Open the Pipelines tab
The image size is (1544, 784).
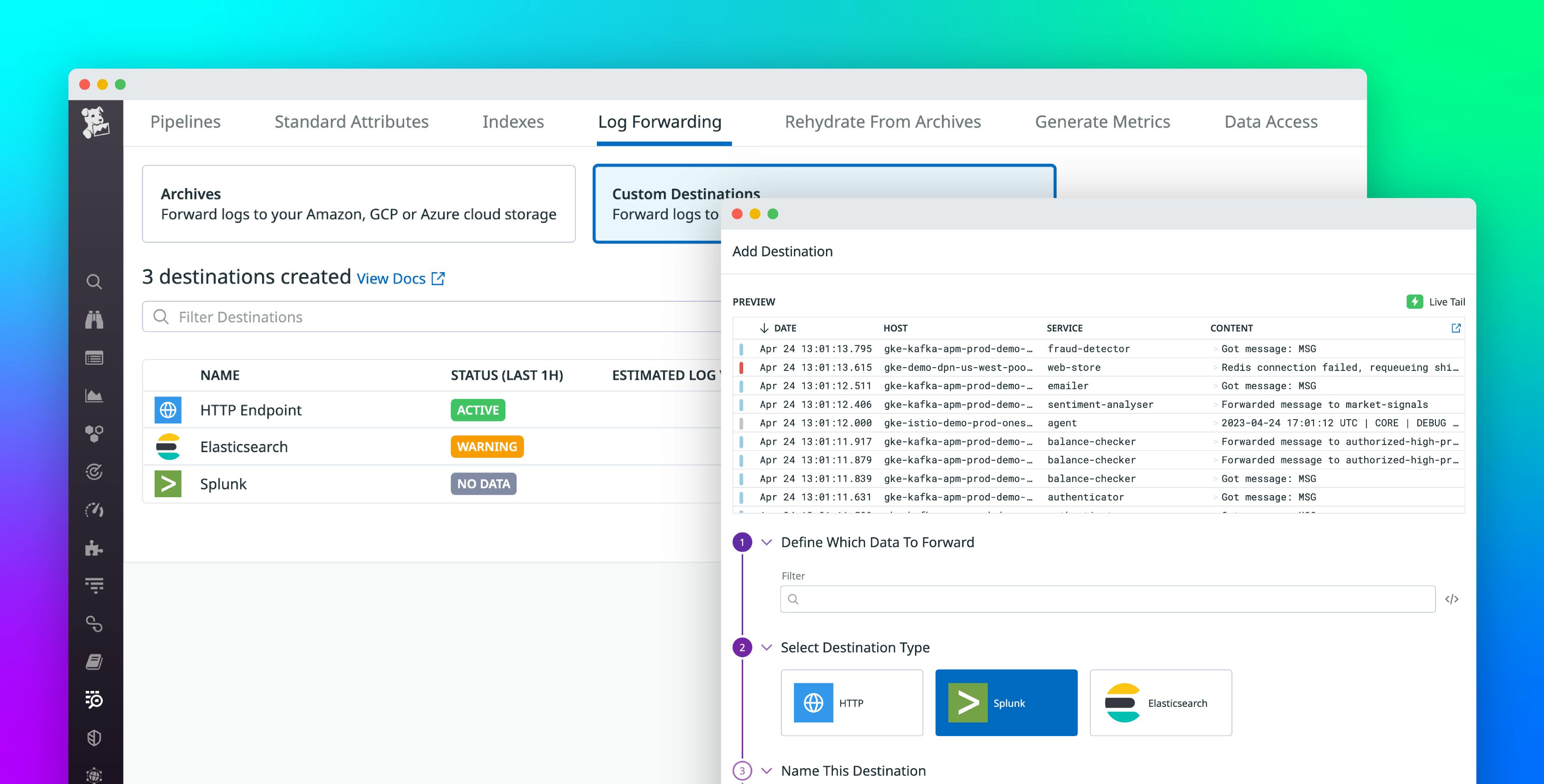tap(184, 122)
